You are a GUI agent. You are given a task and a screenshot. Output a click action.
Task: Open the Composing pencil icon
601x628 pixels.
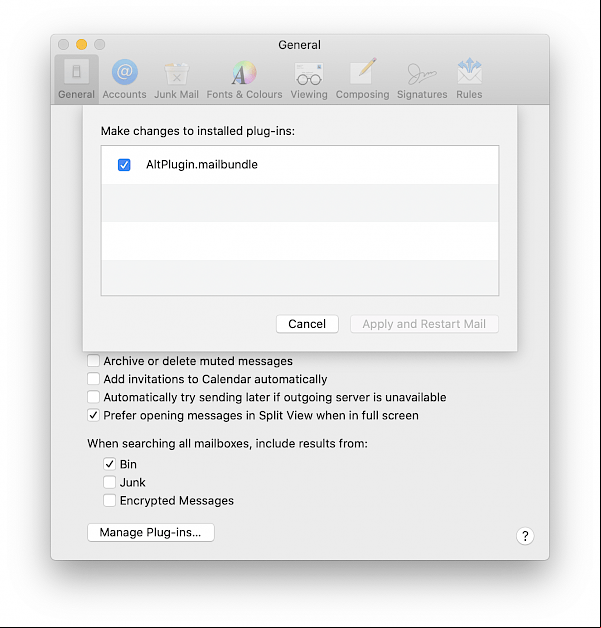(x=363, y=71)
